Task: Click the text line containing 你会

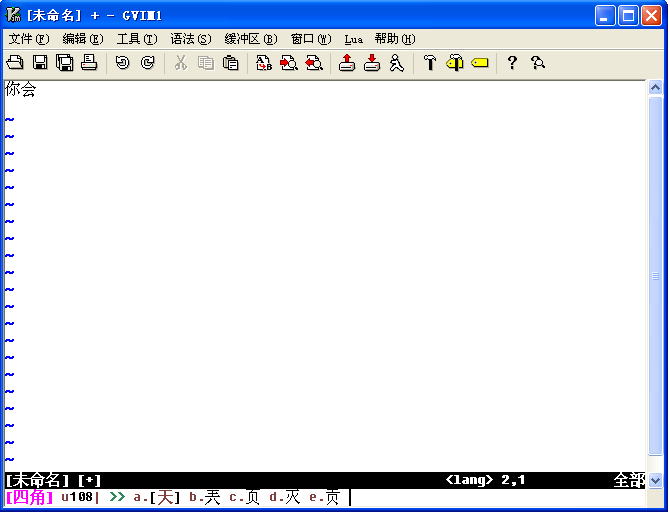Action: click(21, 89)
